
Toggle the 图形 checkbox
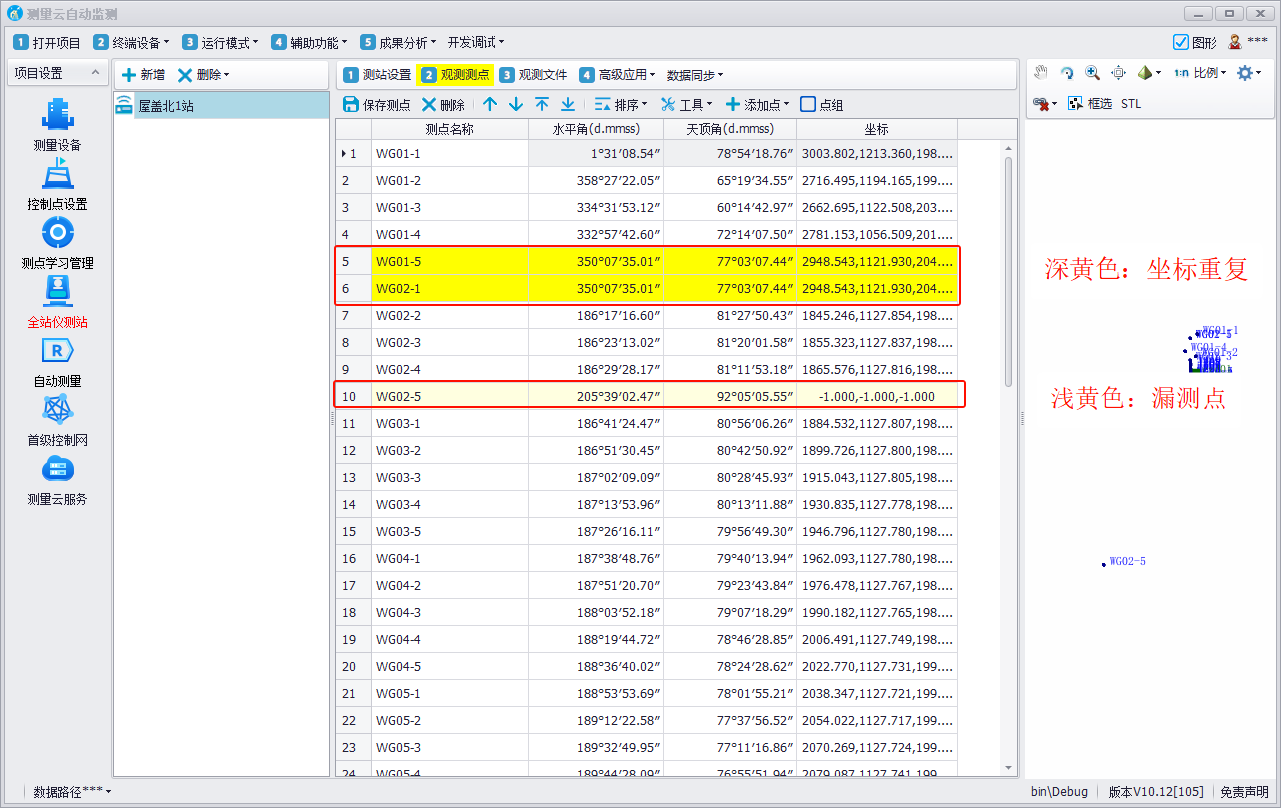[x=1181, y=42]
